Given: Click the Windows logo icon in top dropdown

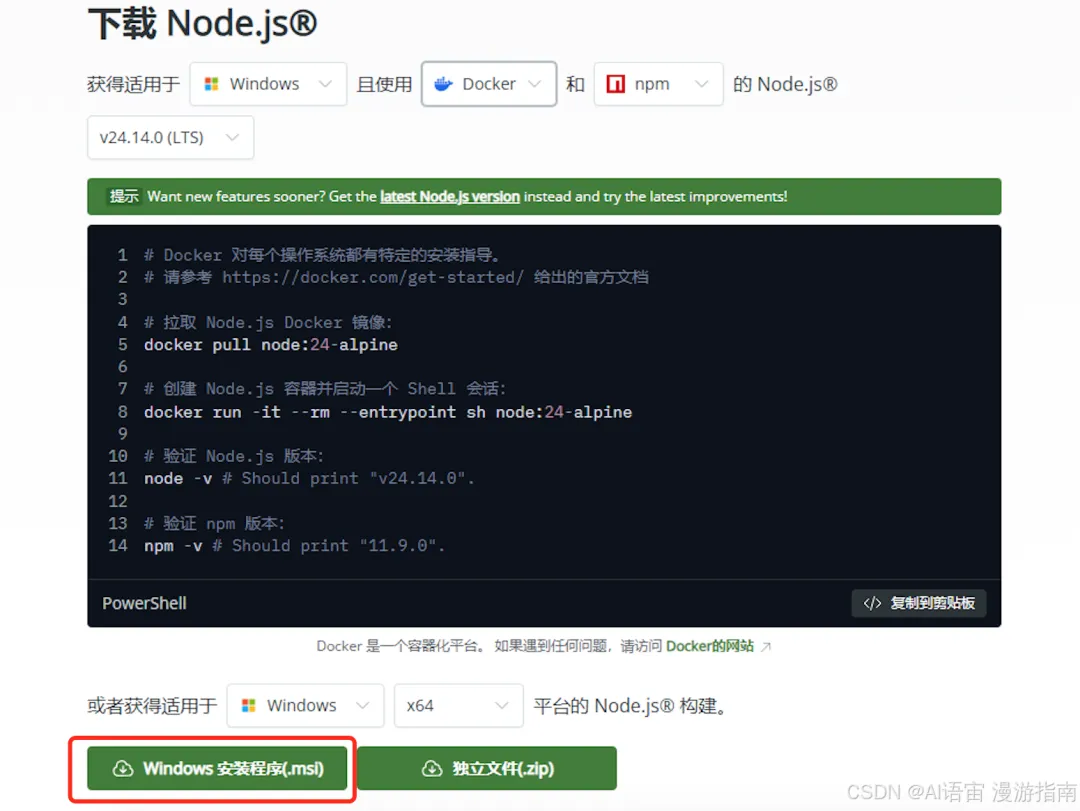Looking at the screenshot, I should click(211, 84).
